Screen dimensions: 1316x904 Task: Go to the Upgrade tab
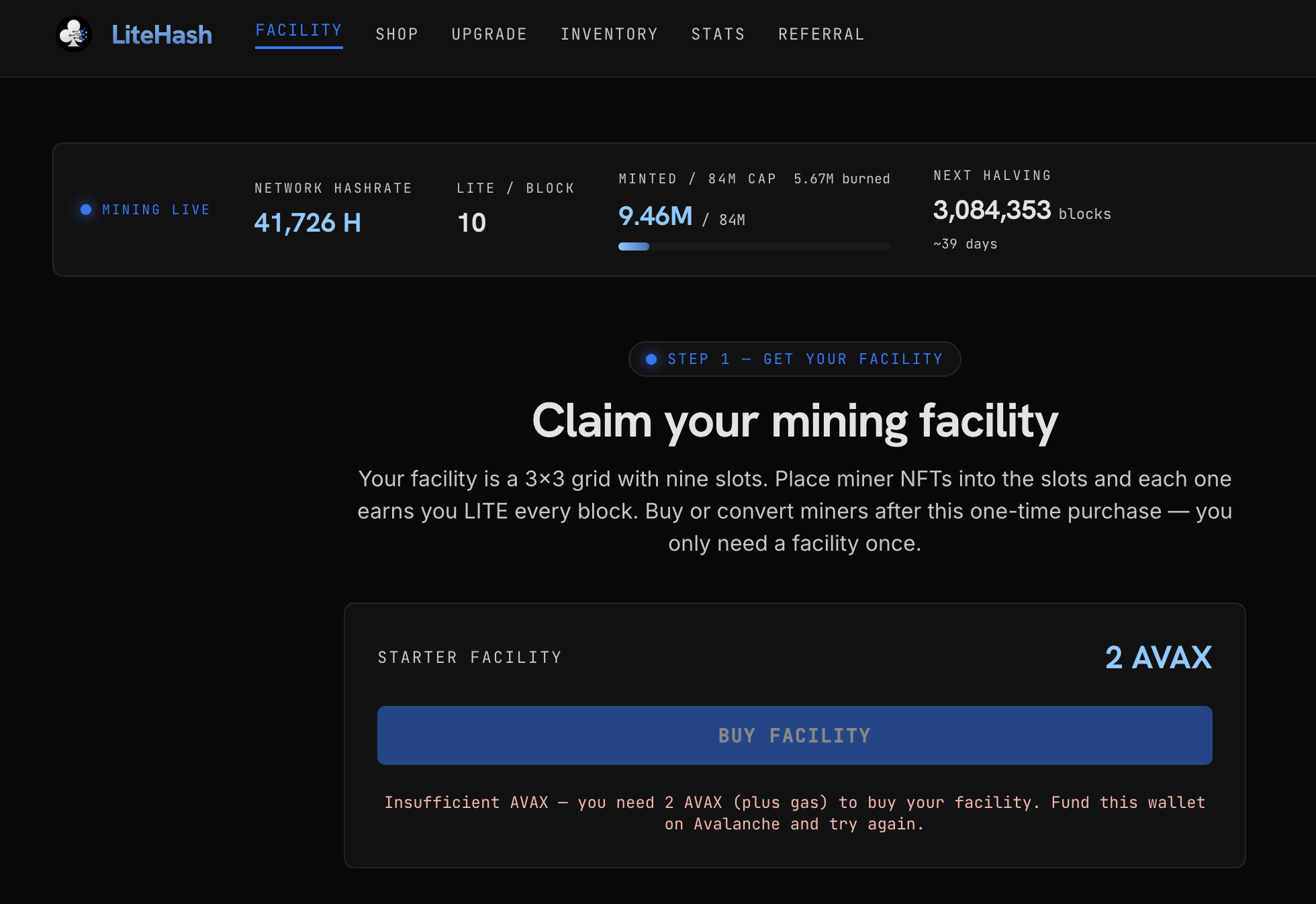[x=489, y=34]
